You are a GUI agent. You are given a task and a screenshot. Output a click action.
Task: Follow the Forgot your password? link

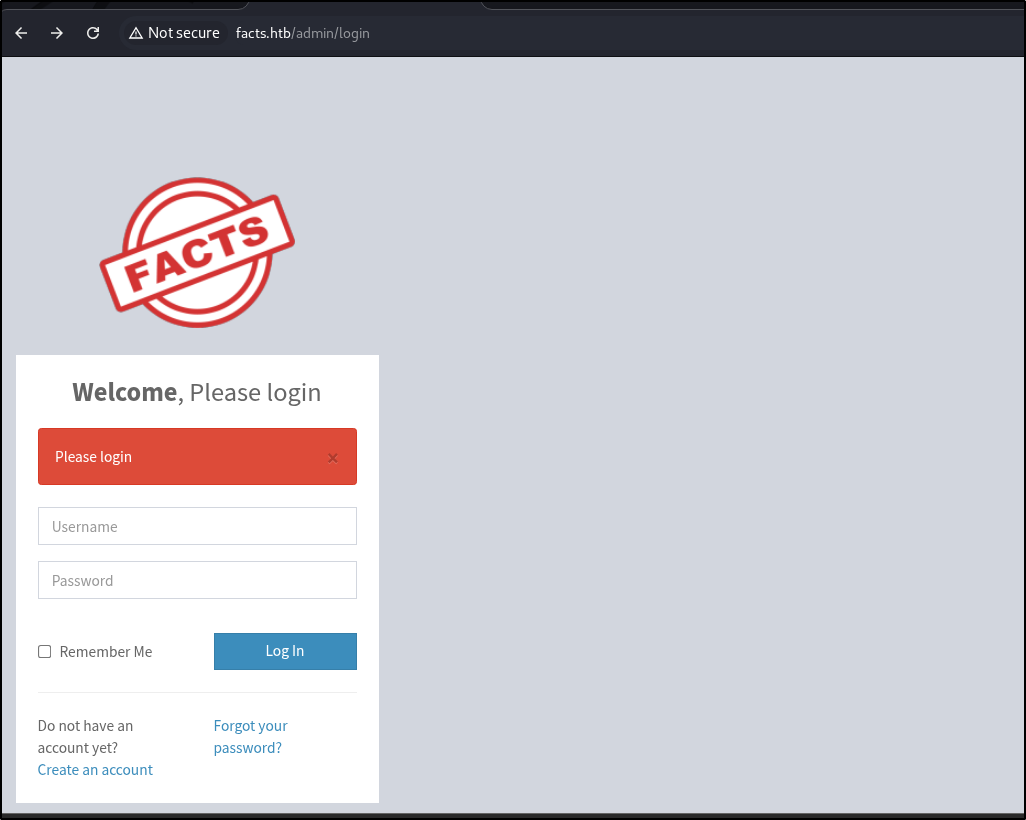click(x=251, y=736)
